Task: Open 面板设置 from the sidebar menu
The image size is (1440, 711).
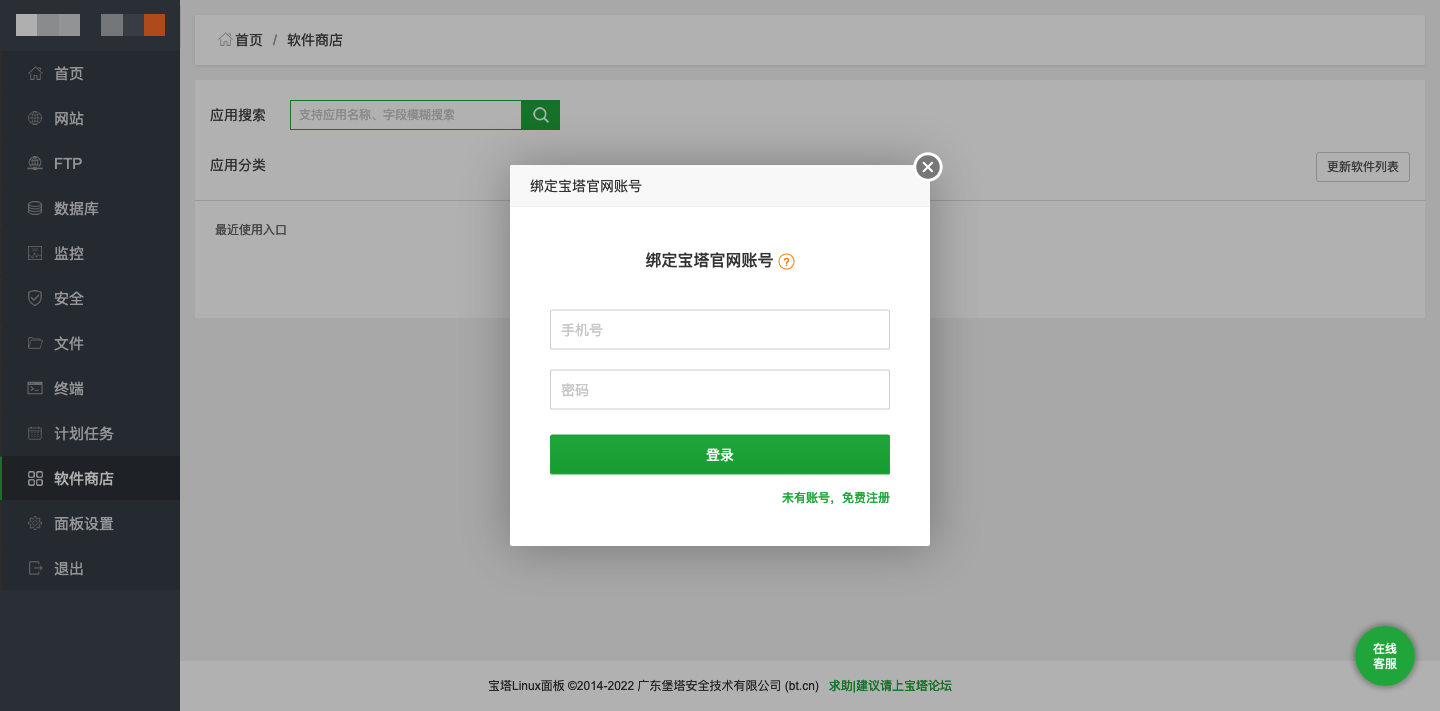Action: [84, 523]
